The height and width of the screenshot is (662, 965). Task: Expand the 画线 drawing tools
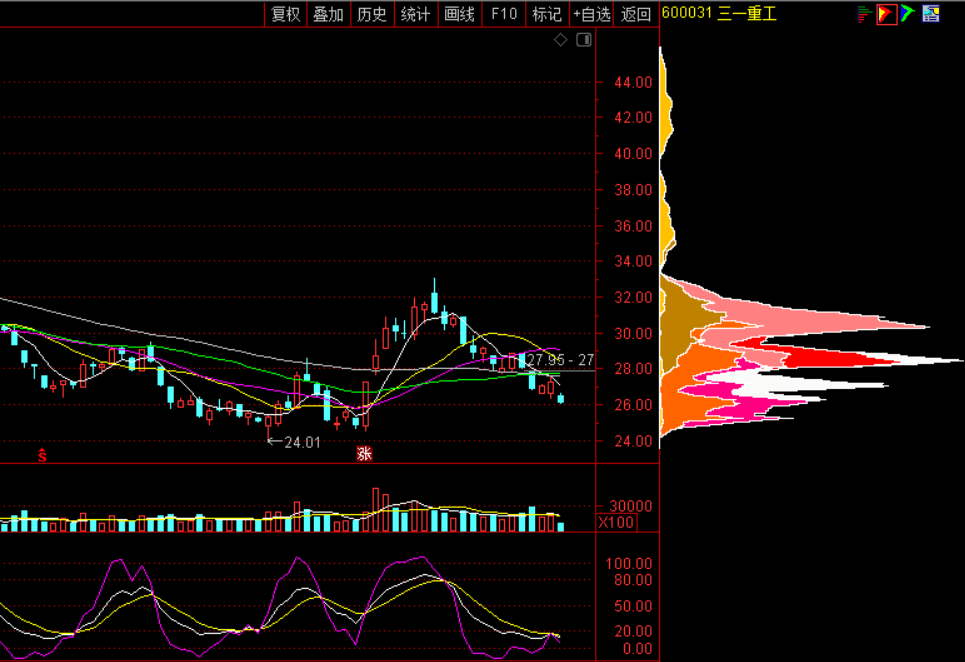click(459, 14)
